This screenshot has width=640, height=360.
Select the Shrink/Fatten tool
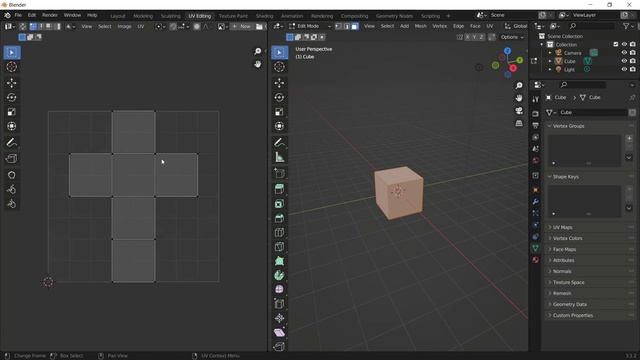click(x=279, y=318)
